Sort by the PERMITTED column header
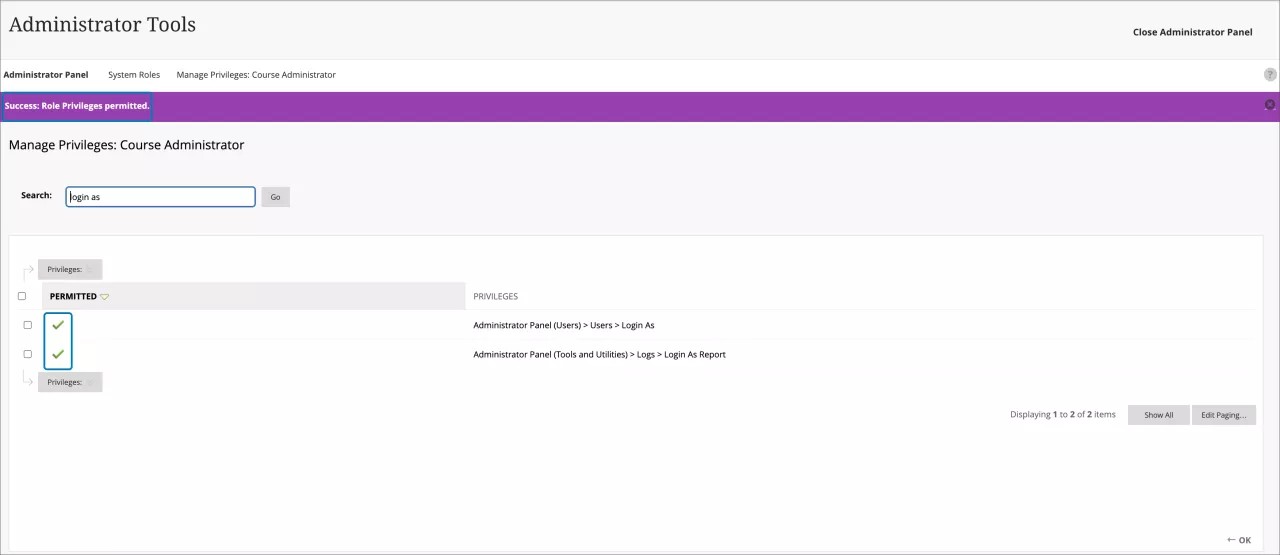This screenshot has width=1280, height=555. pos(73,296)
